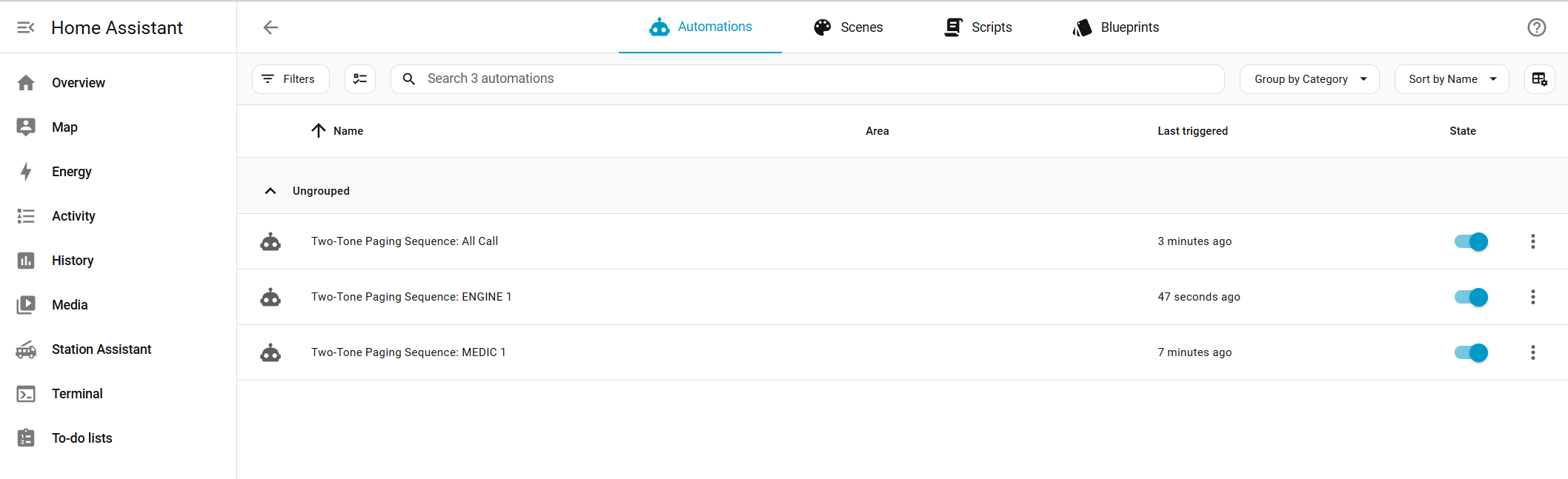Open the help question mark icon
This screenshot has width=1568, height=479.
point(1536,27)
